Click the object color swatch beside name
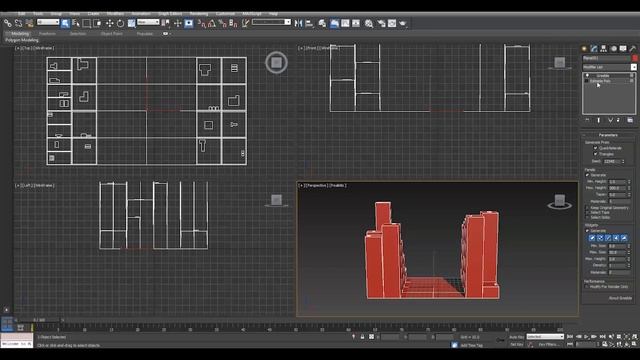 tap(634, 58)
